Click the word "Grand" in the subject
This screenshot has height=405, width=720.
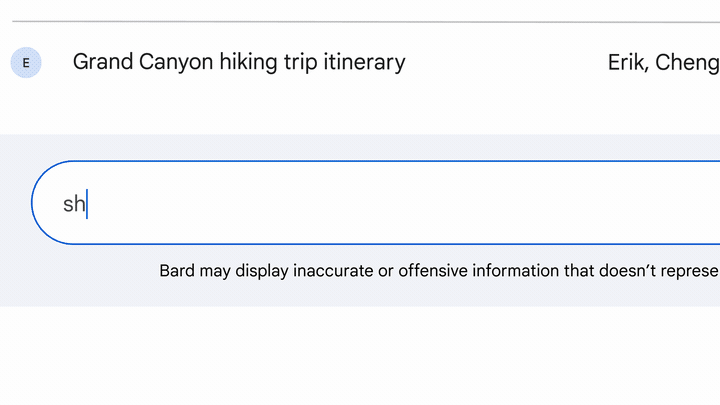click(103, 62)
